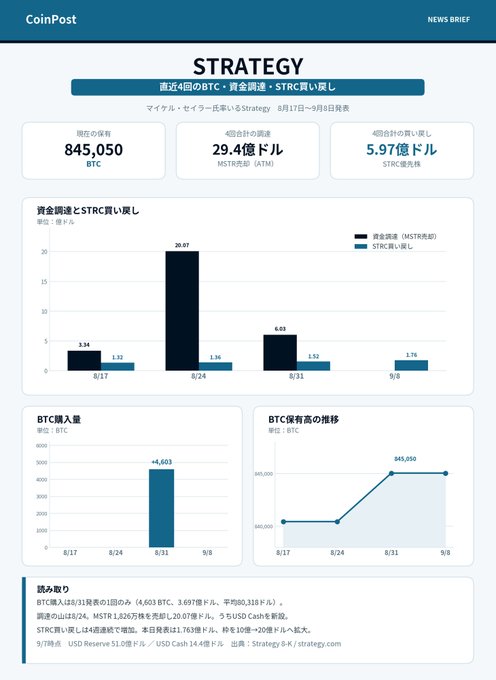496x680 pixels.
Task: Click the 8/31 axis label in BTC購入量 chart
Action: [162, 552]
